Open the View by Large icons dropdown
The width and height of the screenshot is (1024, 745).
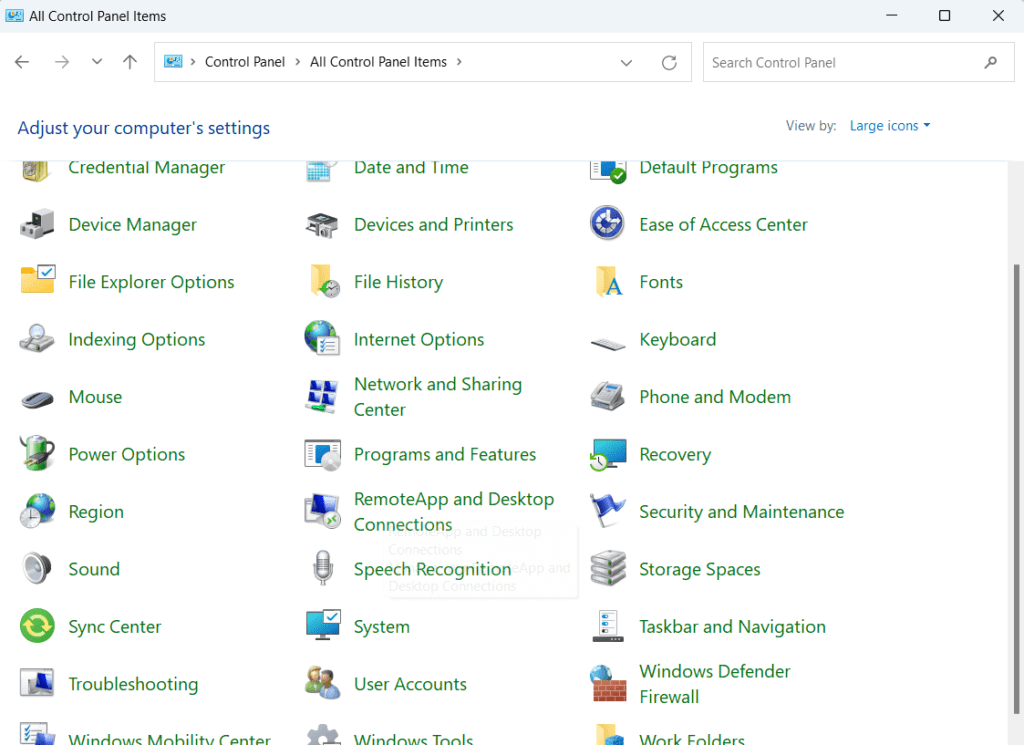[889, 125]
